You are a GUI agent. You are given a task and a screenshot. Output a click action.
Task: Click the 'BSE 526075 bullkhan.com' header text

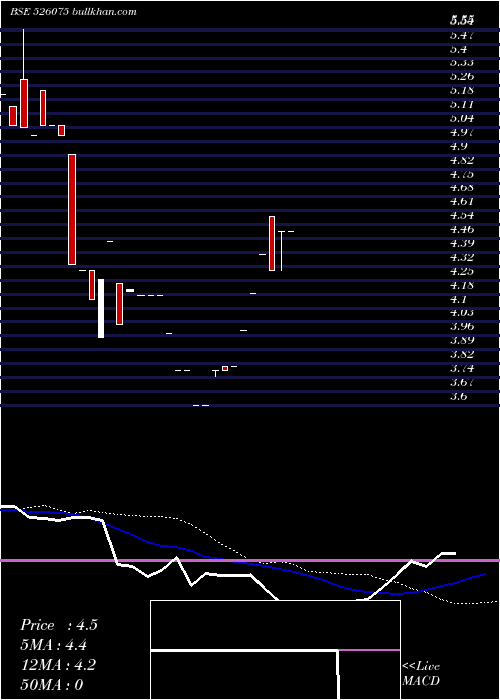[73, 12]
